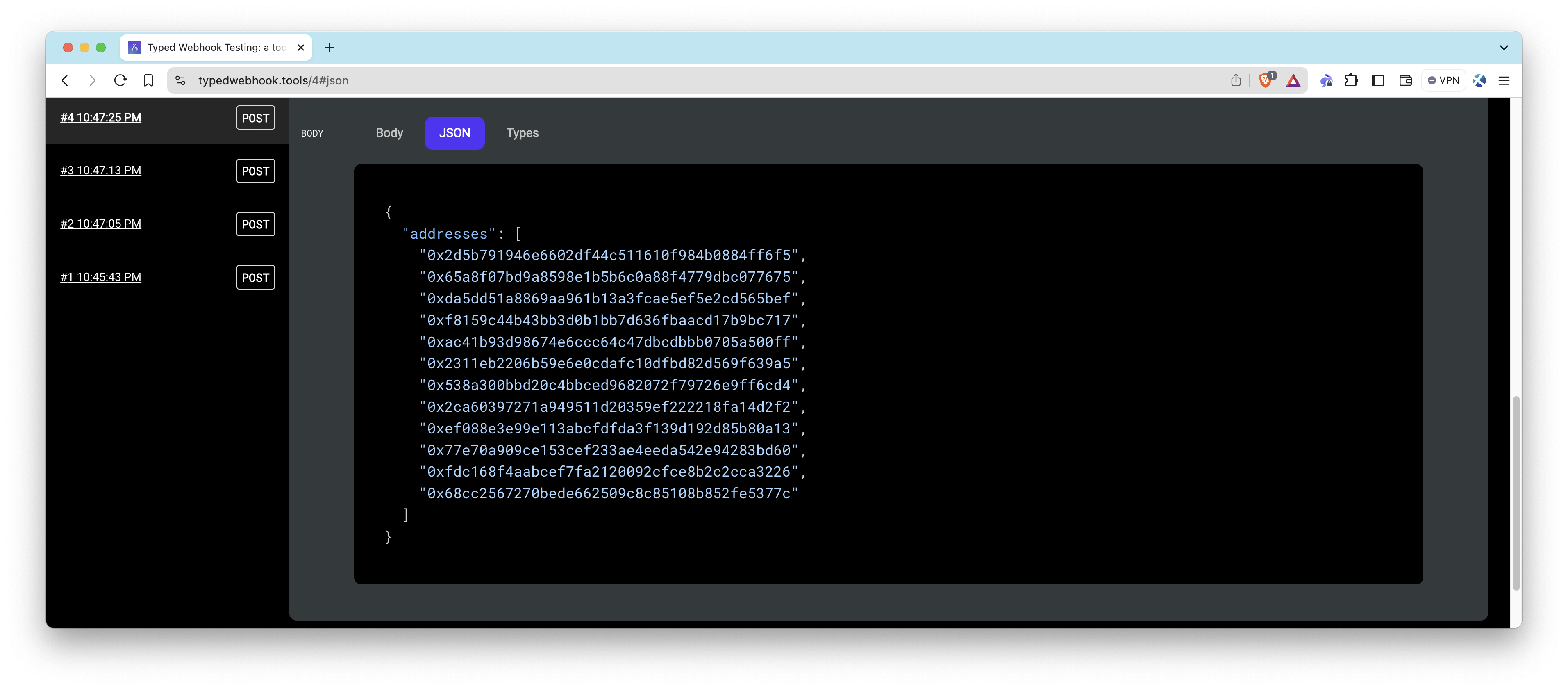Go forward using the browser forward arrow
This screenshot has height=689, width=1568.
pos(93,80)
